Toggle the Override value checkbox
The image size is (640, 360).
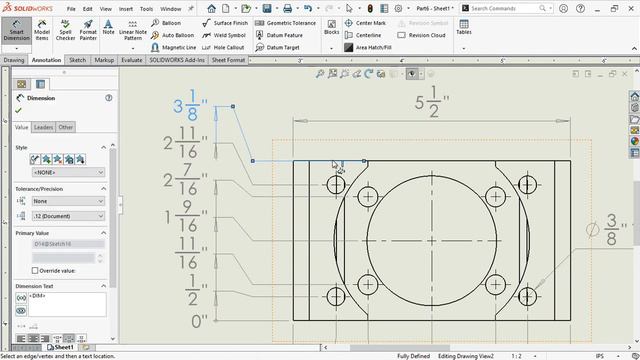(35, 271)
